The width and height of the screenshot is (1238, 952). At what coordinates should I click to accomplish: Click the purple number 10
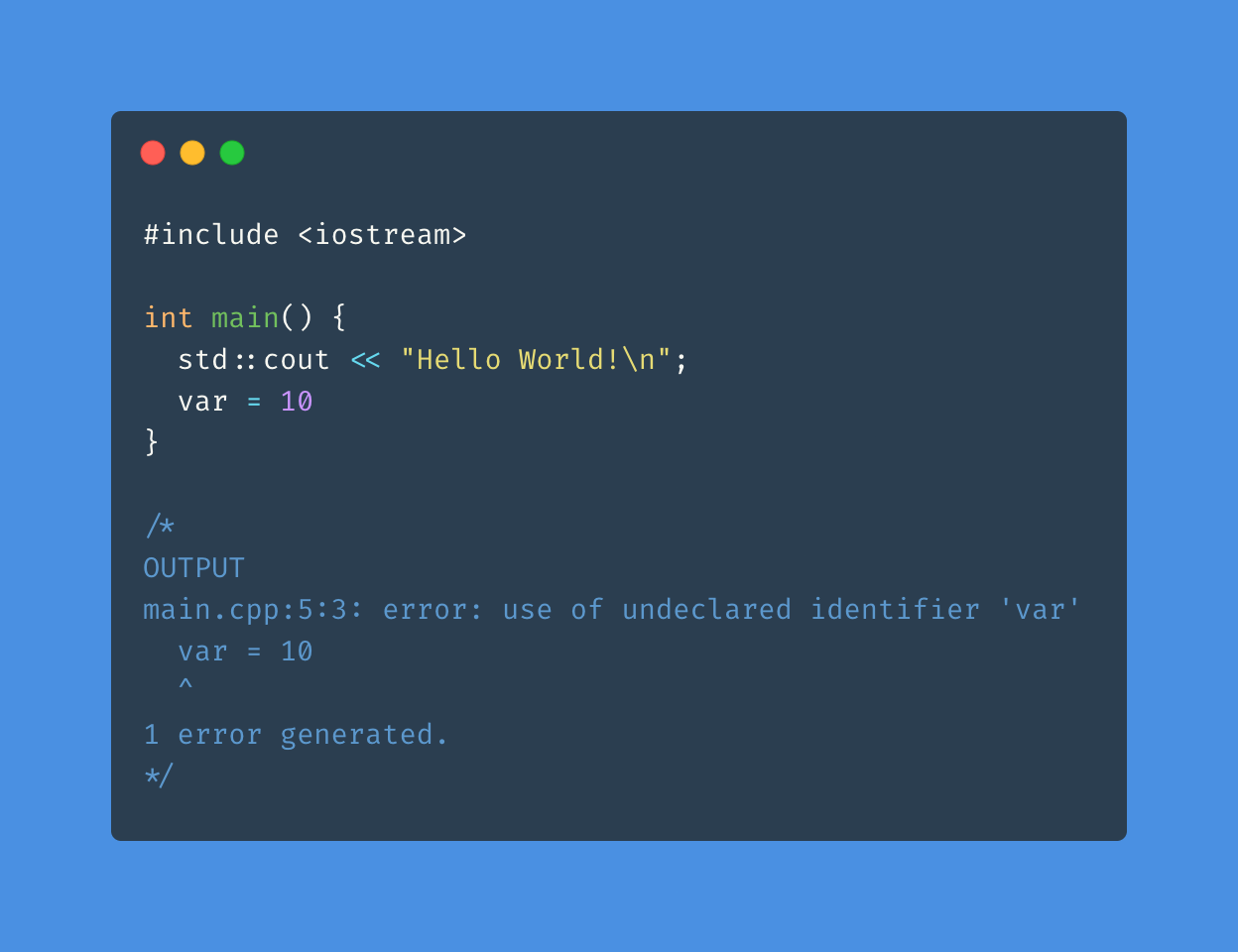tap(297, 402)
